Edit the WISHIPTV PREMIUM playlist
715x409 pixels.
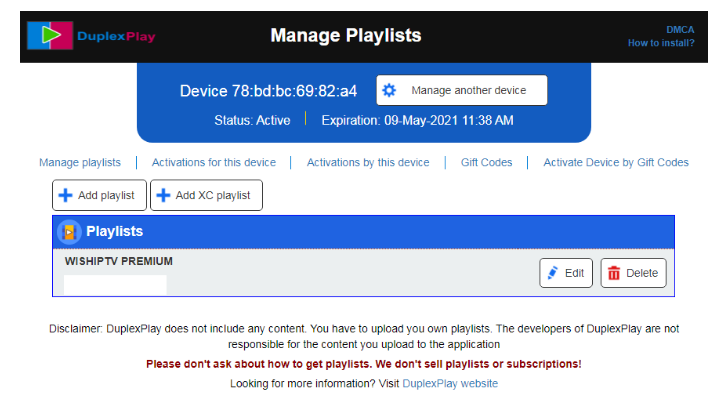coord(566,273)
